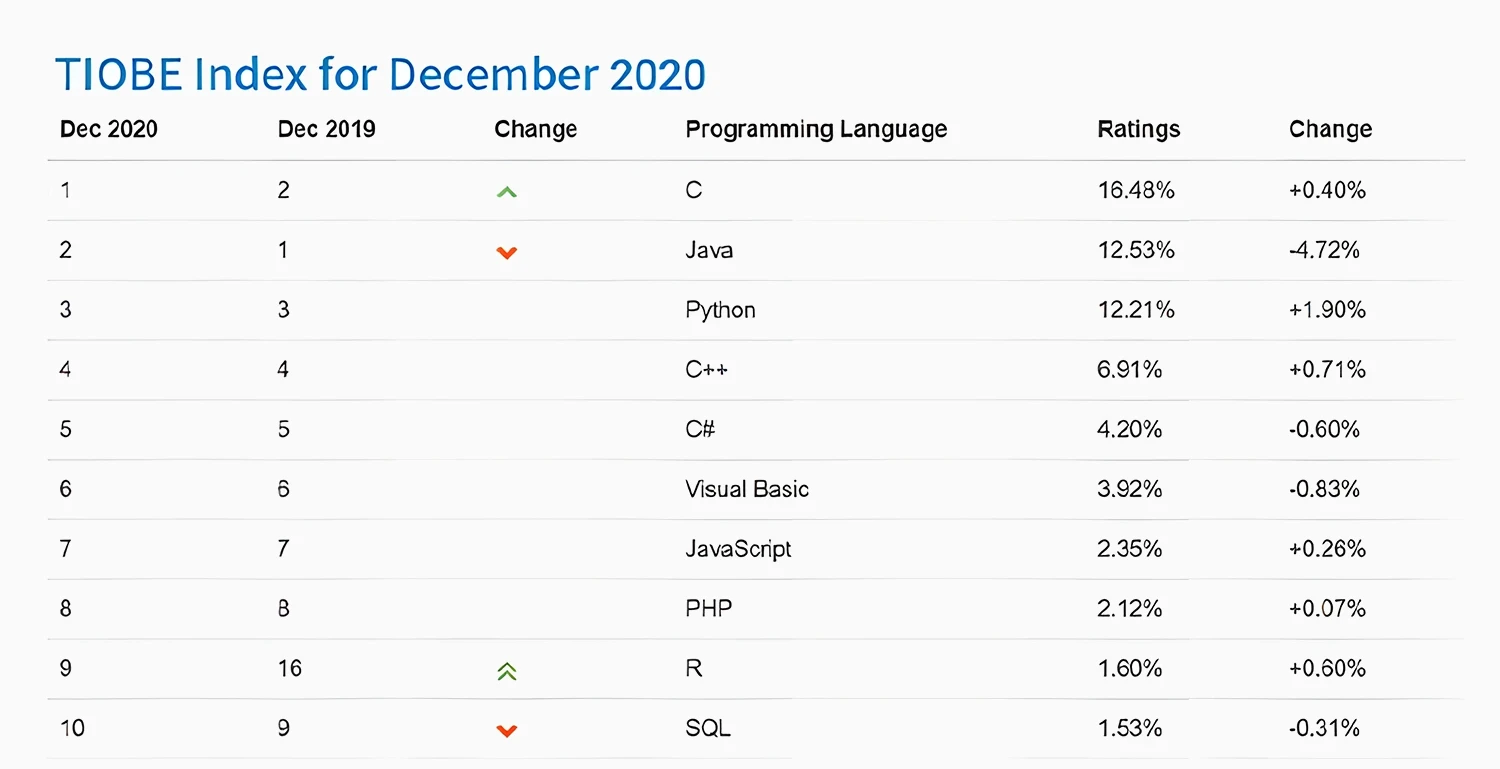Select the Dec 2019 column header
This screenshot has width=1500, height=769.
click(x=327, y=129)
